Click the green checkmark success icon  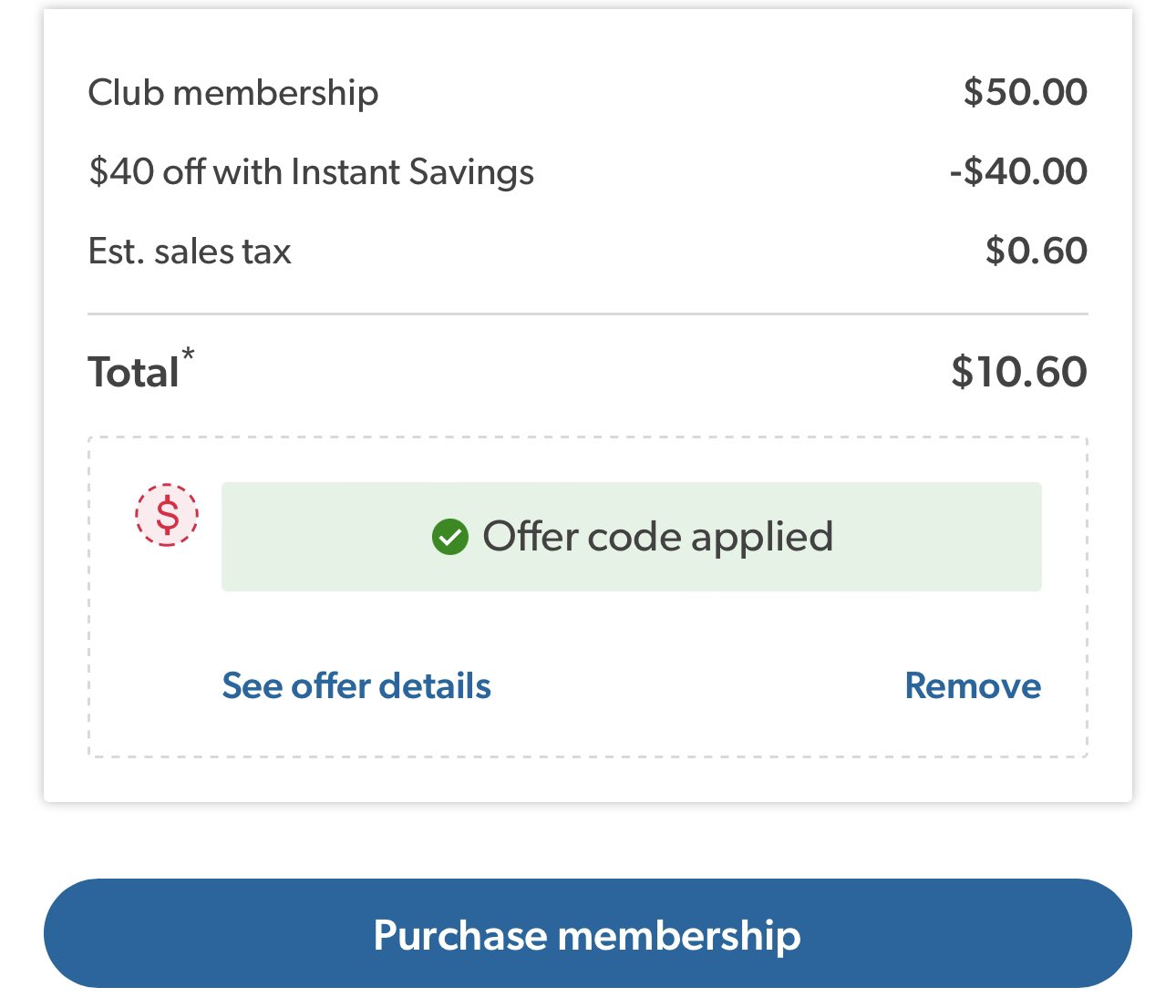click(449, 537)
